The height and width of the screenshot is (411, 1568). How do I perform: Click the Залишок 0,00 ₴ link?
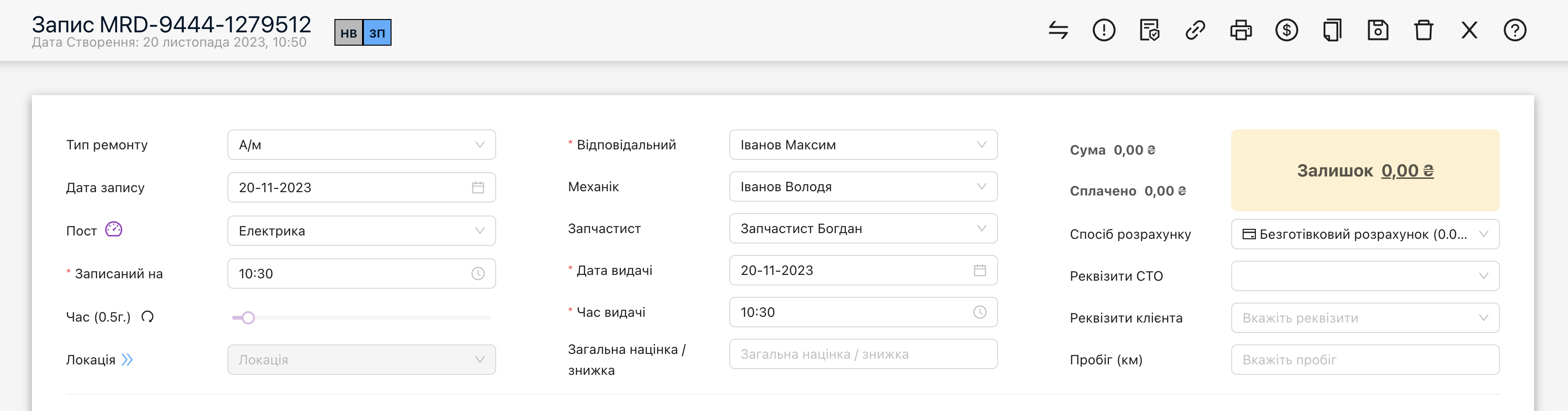coord(1407,170)
